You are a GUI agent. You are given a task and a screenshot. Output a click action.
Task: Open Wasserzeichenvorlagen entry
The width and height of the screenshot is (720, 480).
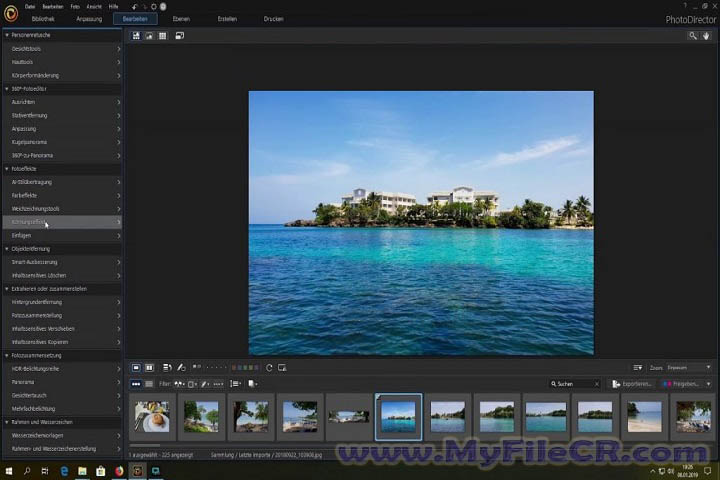click(x=62, y=435)
